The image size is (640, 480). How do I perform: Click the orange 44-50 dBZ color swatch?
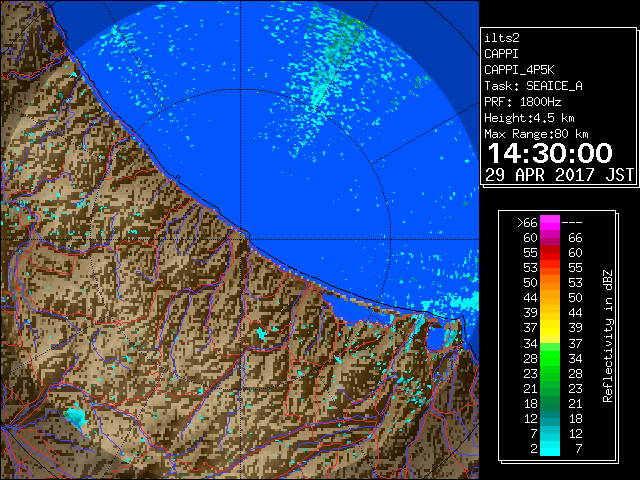[x=550, y=298]
